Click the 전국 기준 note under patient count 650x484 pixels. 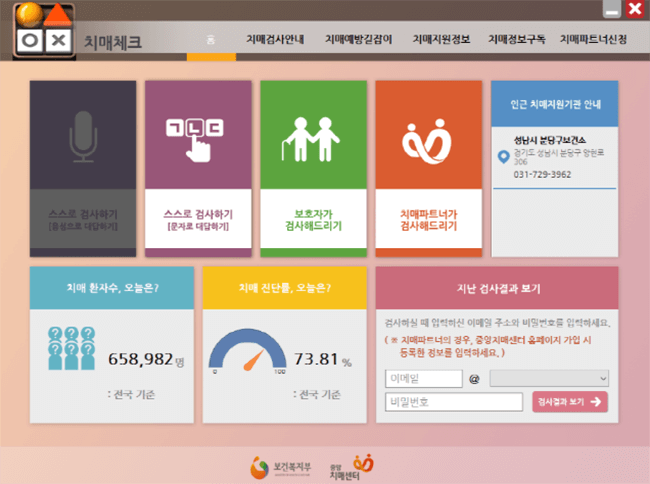pyautogui.click(x=131, y=394)
